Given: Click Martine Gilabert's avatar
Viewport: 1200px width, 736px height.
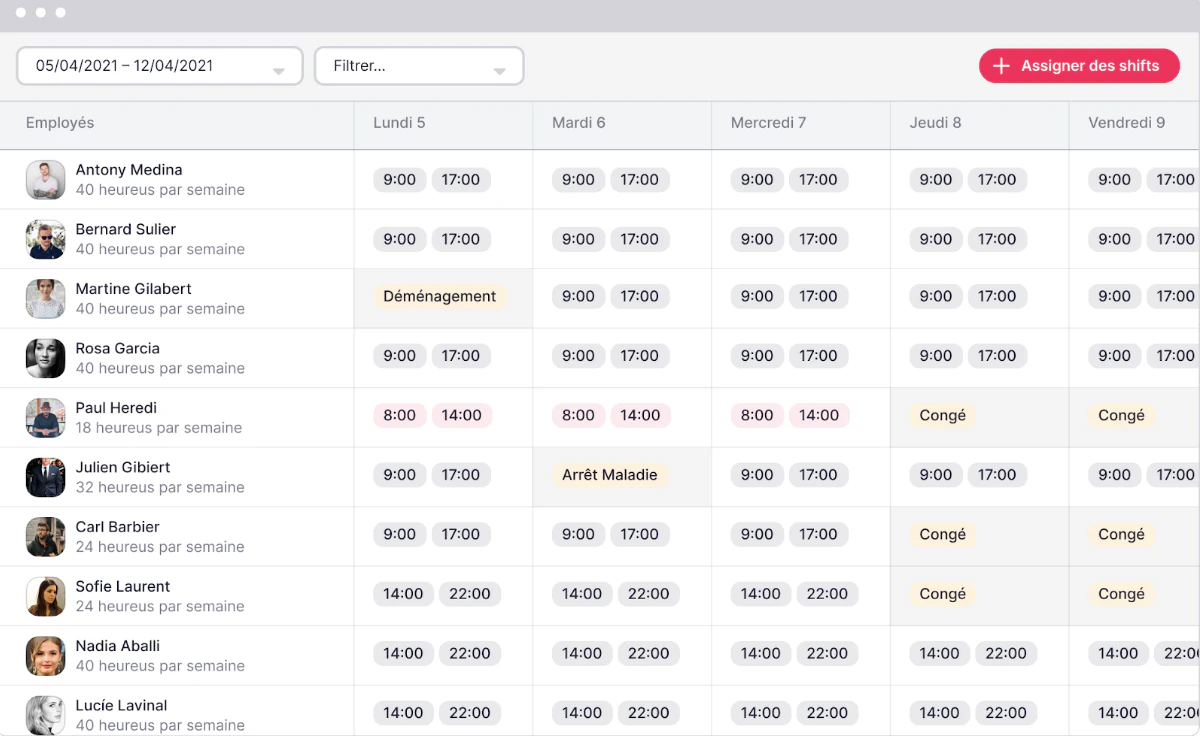Looking at the screenshot, I should coord(45,299).
